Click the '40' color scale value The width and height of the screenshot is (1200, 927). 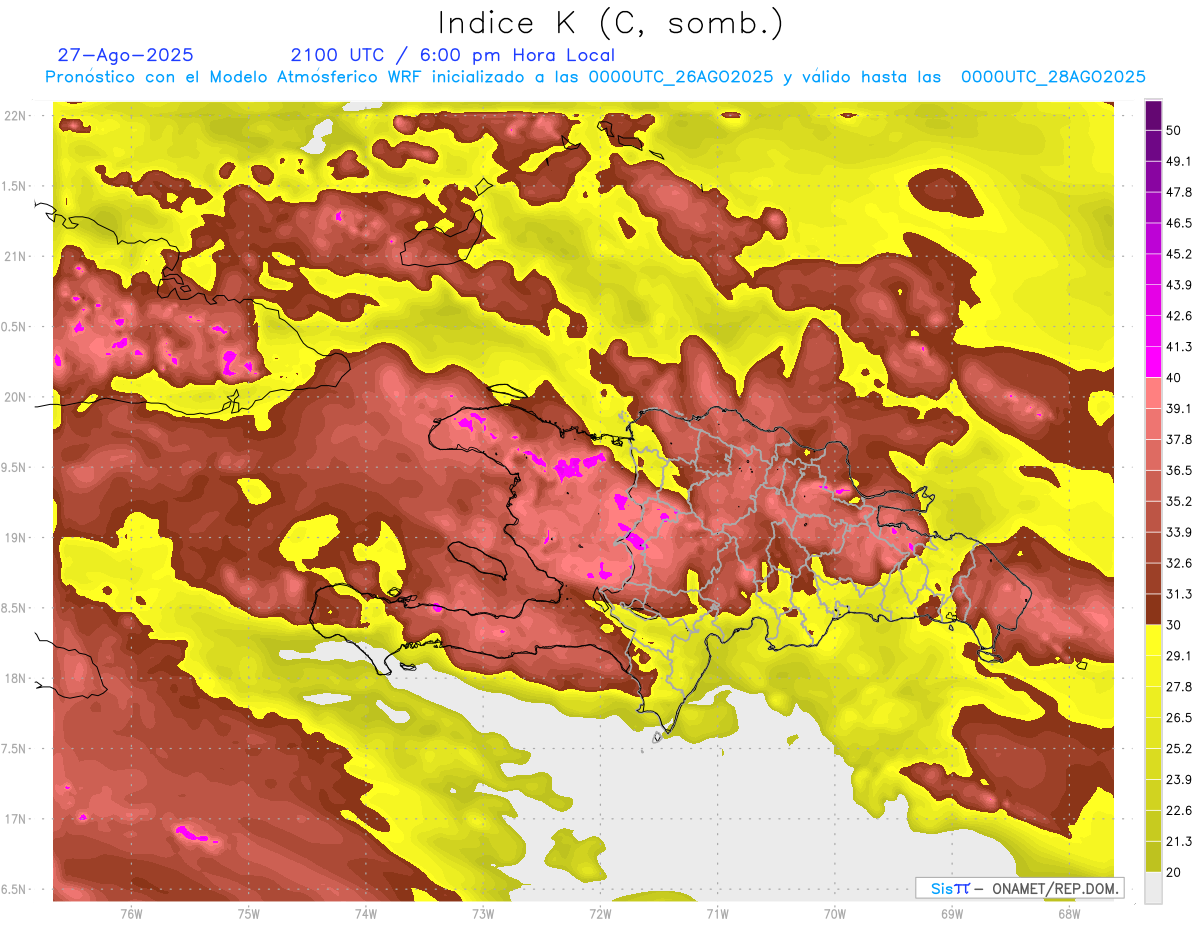(x=1174, y=377)
